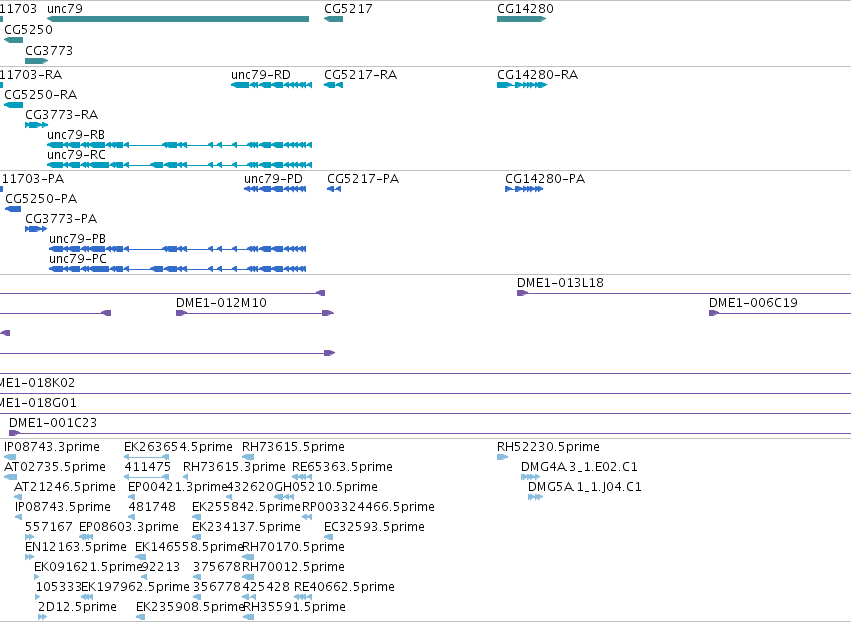Viewport: 851px width, 622px height.
Task: Click the EN12163.5prime EST label
Action: point(76,547)
